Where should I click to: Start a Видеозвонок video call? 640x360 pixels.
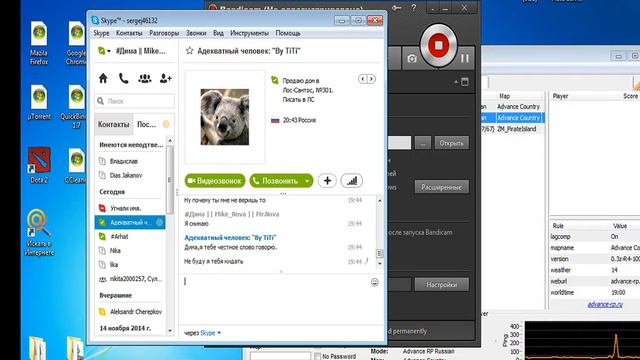(x=215, y=181)
